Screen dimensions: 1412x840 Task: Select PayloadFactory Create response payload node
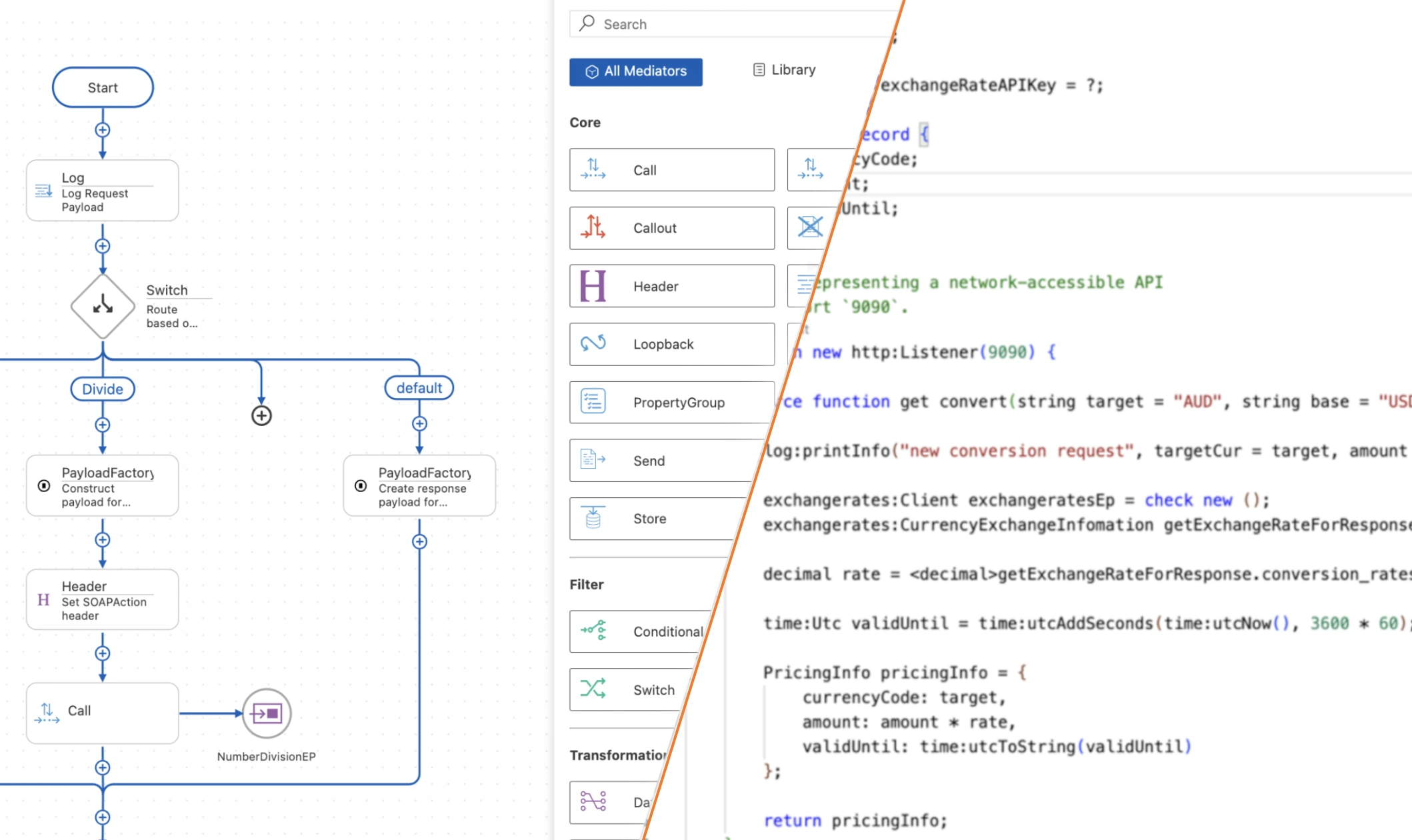pyautogui.click(x=419, y=485)
